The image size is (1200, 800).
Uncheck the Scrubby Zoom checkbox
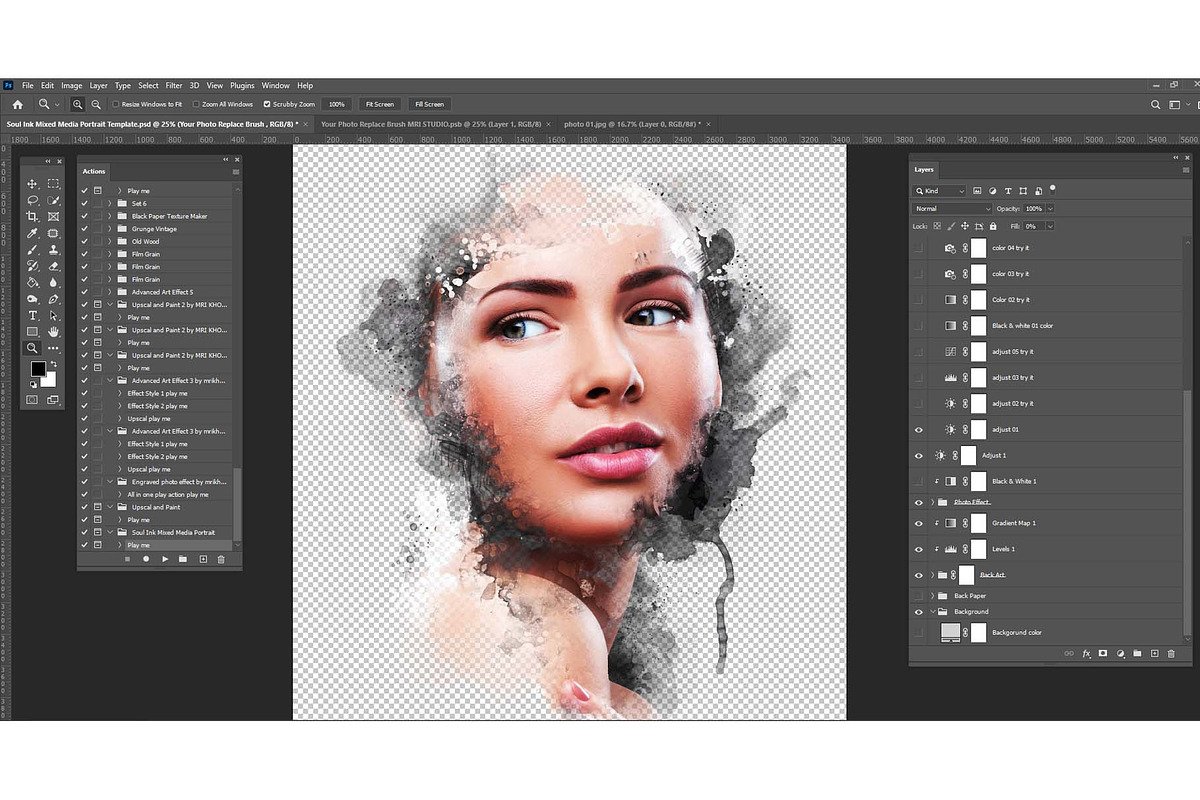[267, 104]
